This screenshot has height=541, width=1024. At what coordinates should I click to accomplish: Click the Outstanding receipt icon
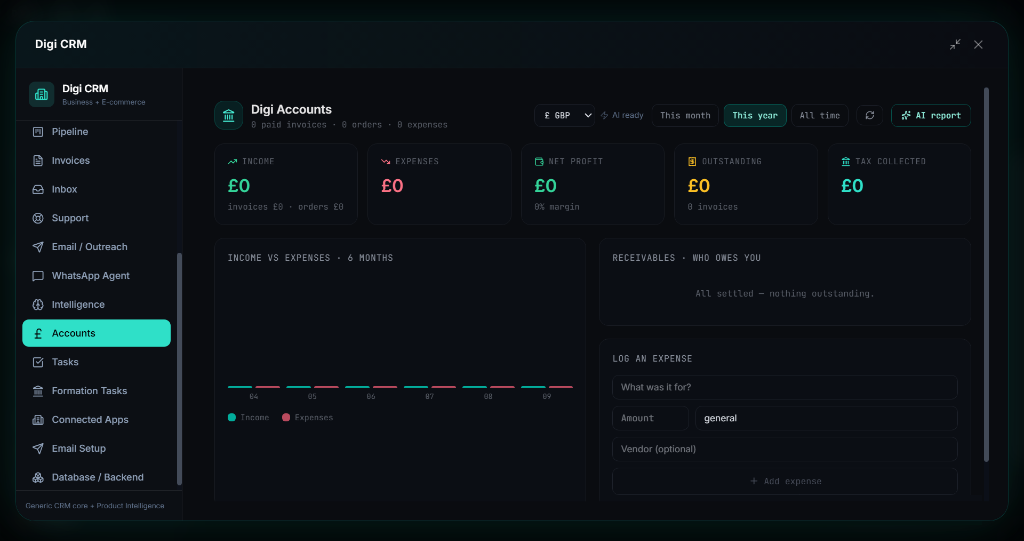click(692, 161)
